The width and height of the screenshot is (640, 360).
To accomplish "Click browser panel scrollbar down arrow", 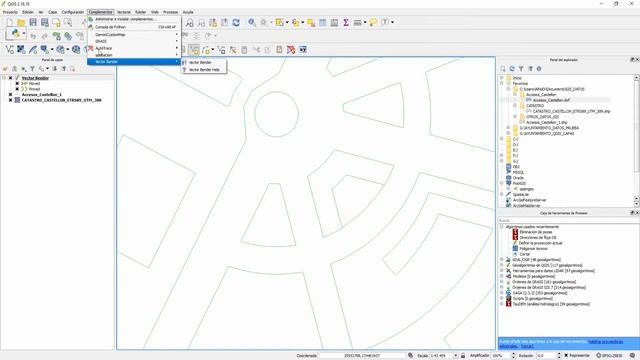I will point(636,204).
